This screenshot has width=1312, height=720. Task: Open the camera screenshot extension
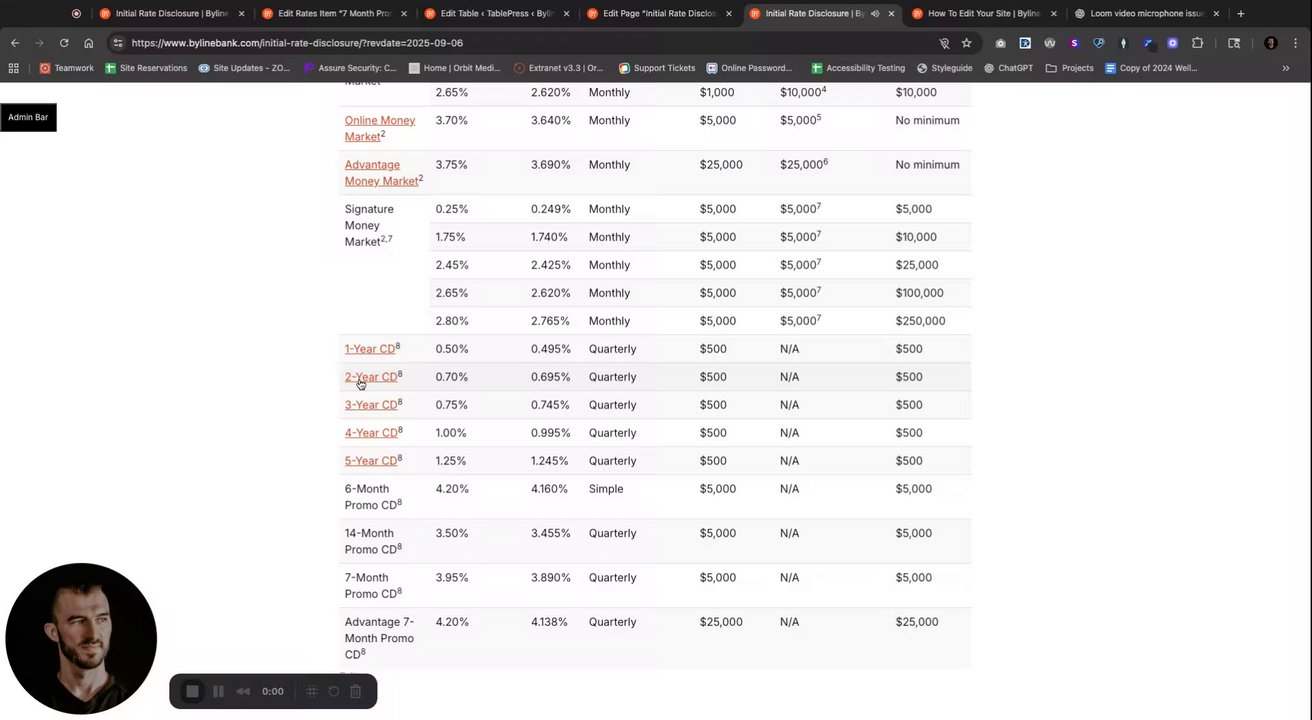[x=1000, y=43]
